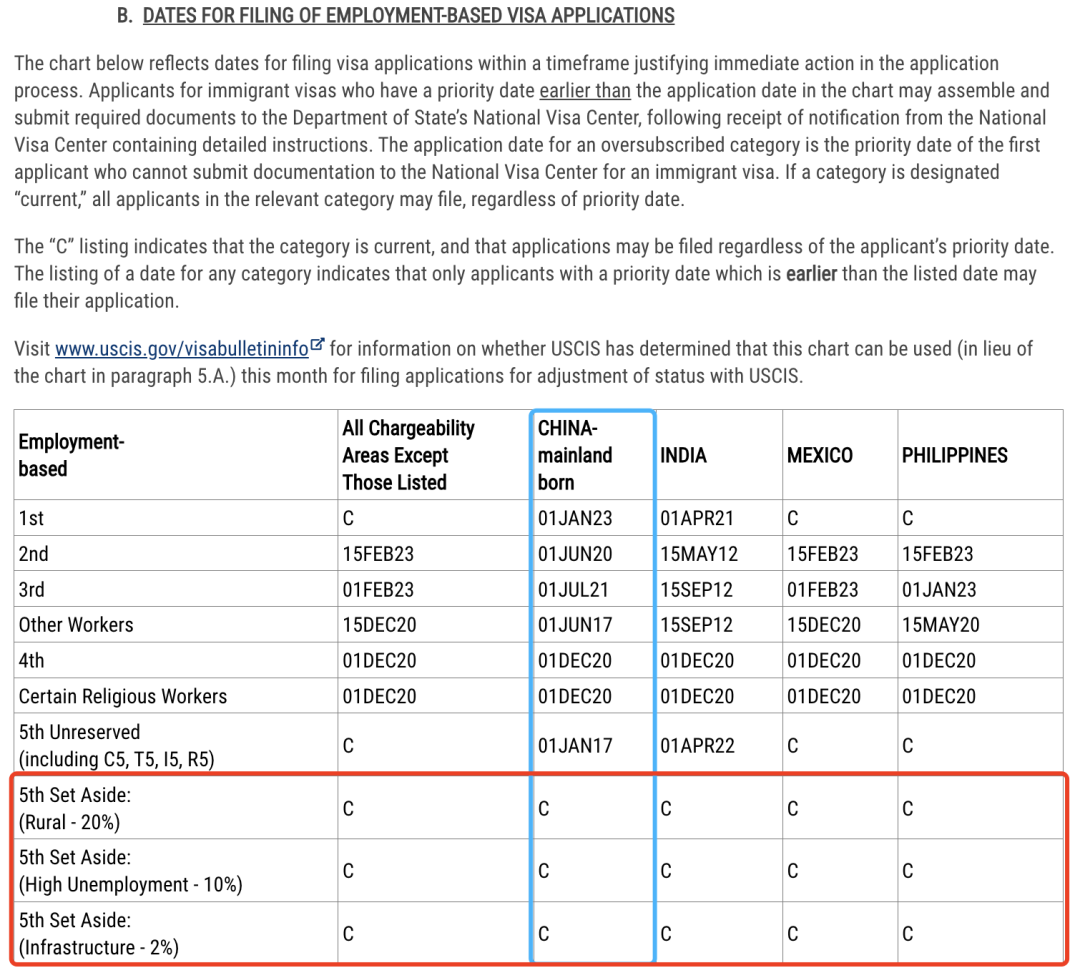Click the PHILIPPINES column header
1080x973 pixels.
coord(954,455)
